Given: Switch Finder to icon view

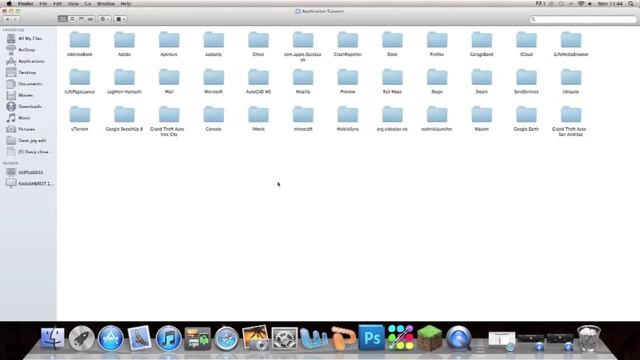Looking at the screenshot, I should pyautogui.click(x=63, y=19).
